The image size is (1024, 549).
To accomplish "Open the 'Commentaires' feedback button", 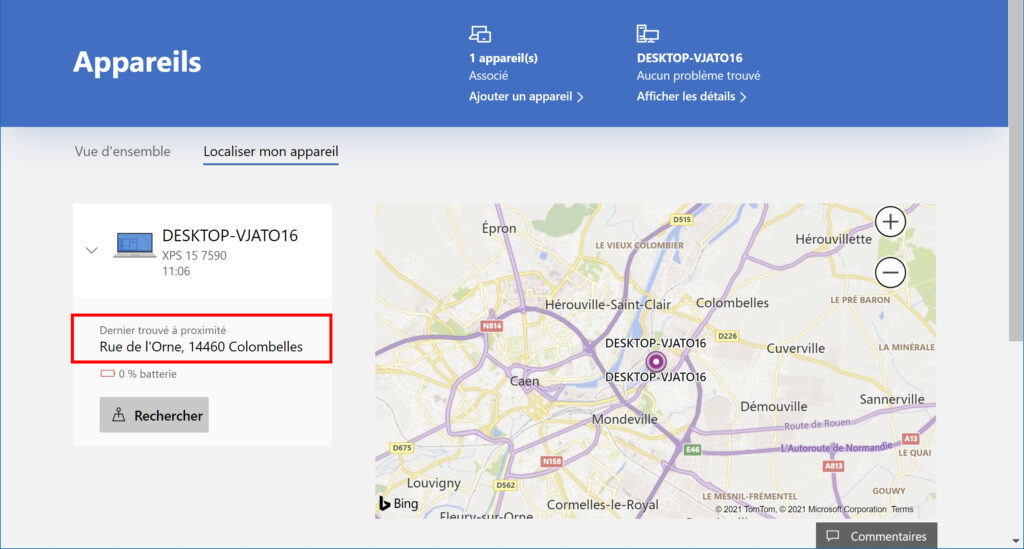I will tap(876, 536).
